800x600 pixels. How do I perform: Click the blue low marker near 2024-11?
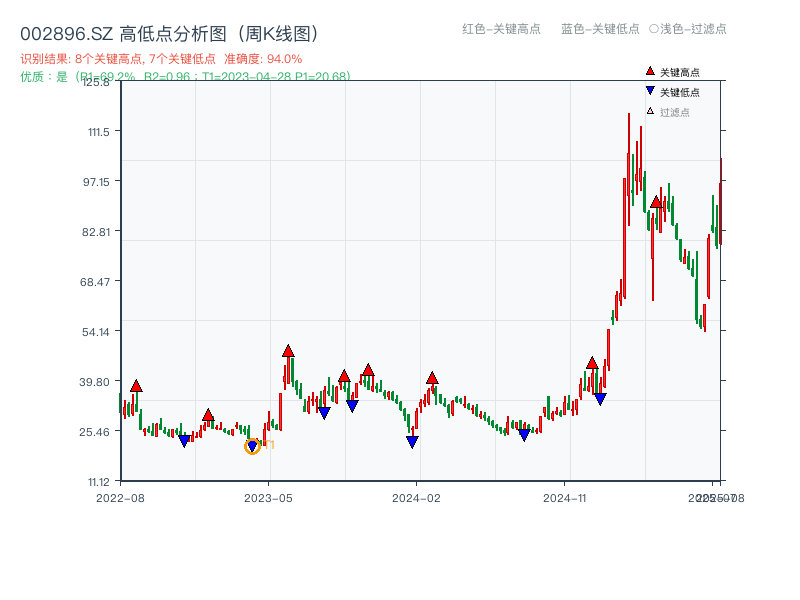pyautogui.click(x=525, y=432)
